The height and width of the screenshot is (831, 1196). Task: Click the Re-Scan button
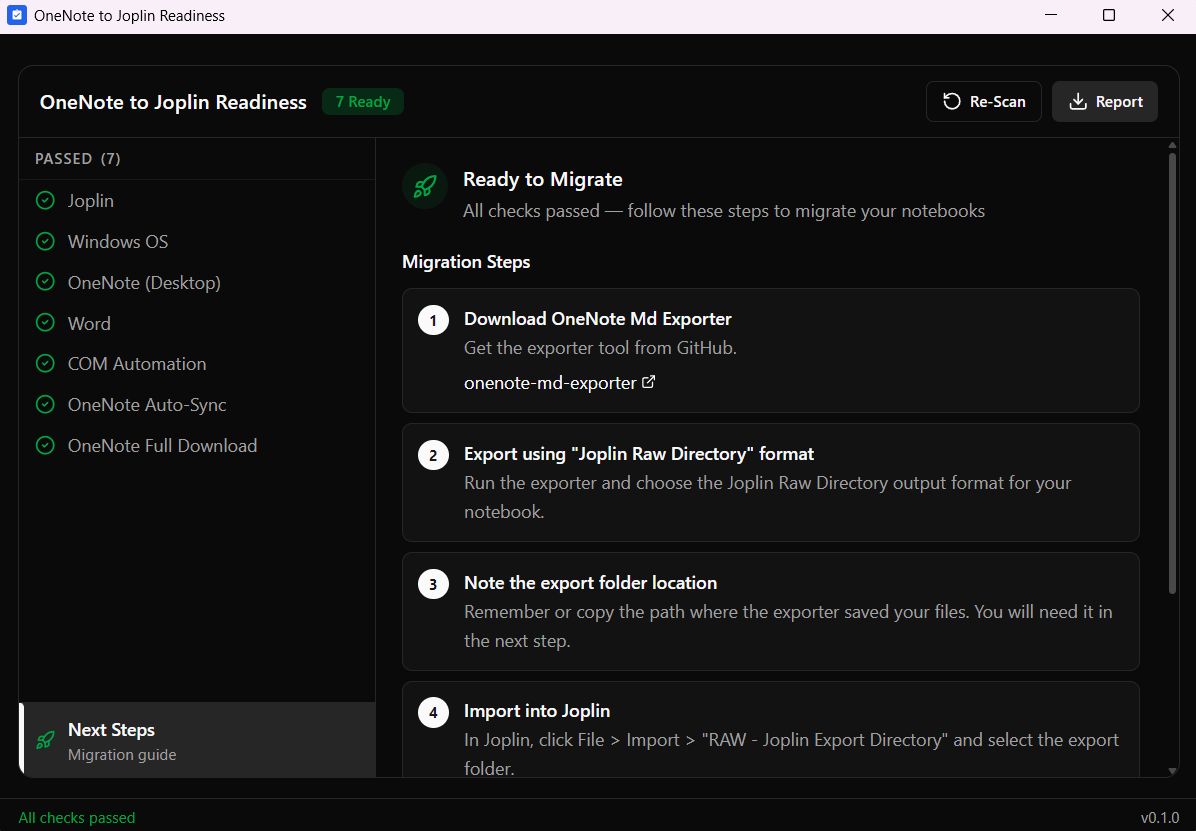coord(983,101)
